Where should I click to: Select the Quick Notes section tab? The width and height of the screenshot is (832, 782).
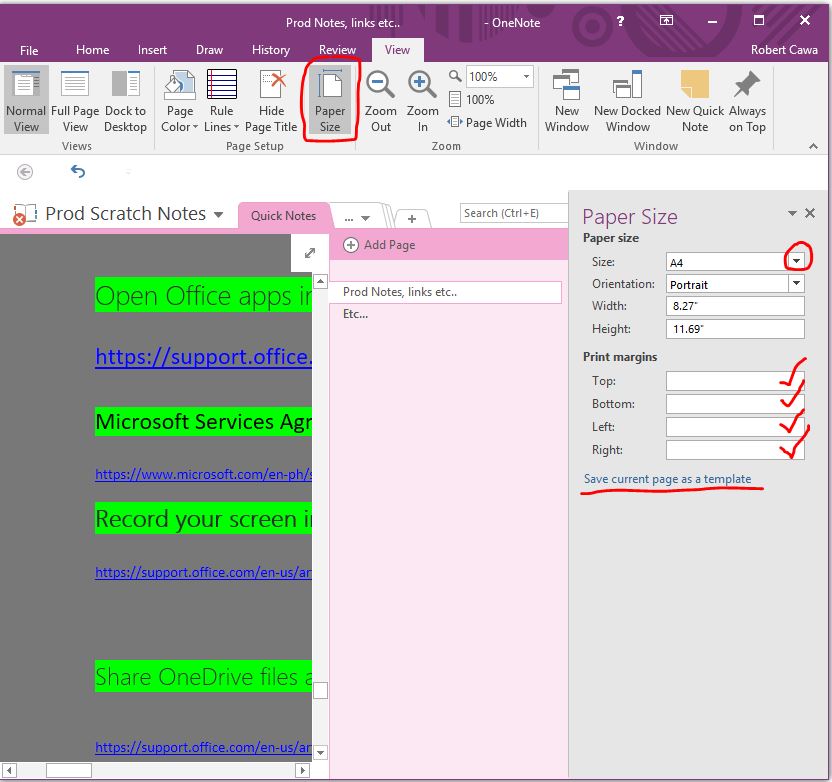pyautogui.click(x=283, y=216)
